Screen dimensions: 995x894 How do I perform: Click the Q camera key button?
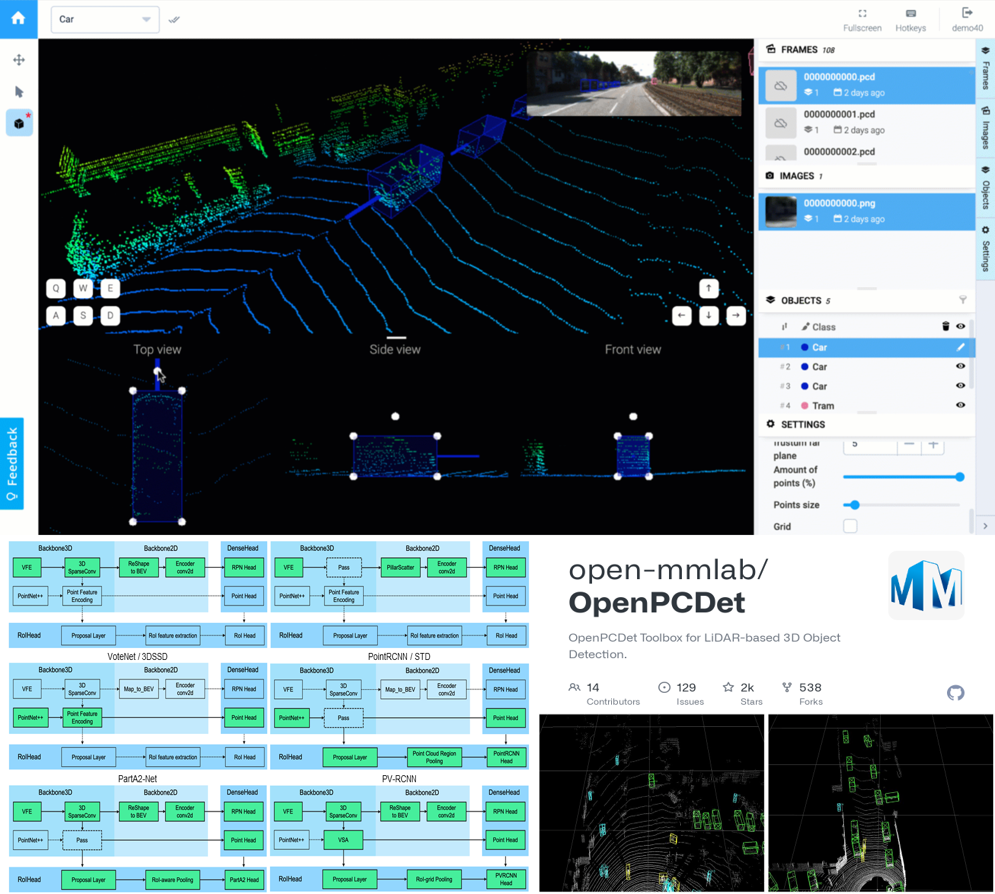pyautogui.click(x=56, y=289)
